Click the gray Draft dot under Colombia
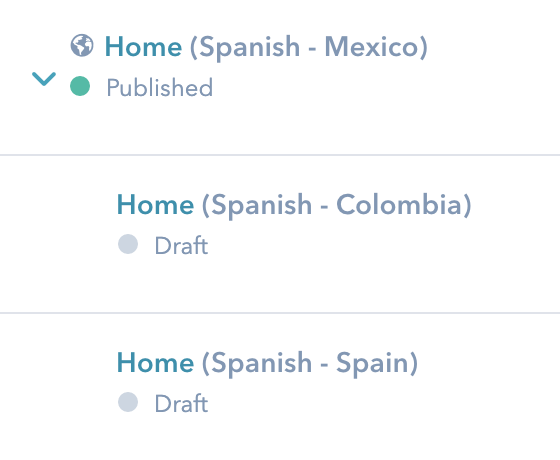 (x=128, y=244)
